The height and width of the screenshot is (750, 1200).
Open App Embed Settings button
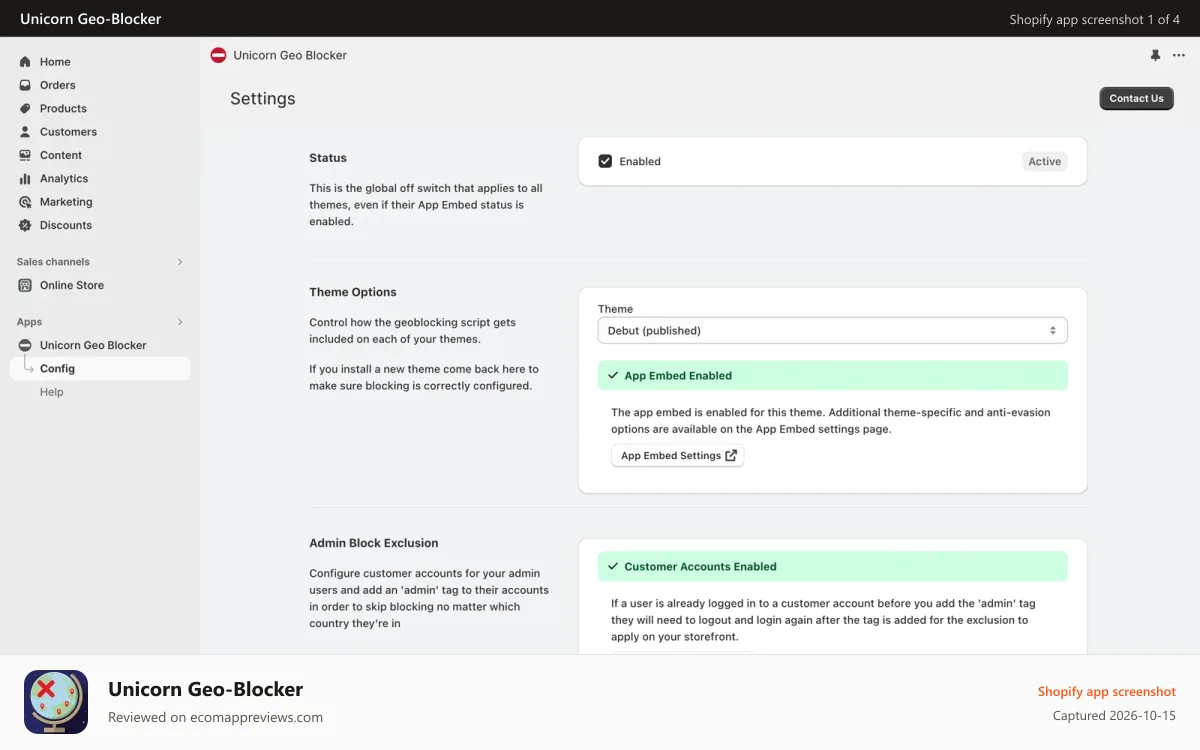point(678,455)
